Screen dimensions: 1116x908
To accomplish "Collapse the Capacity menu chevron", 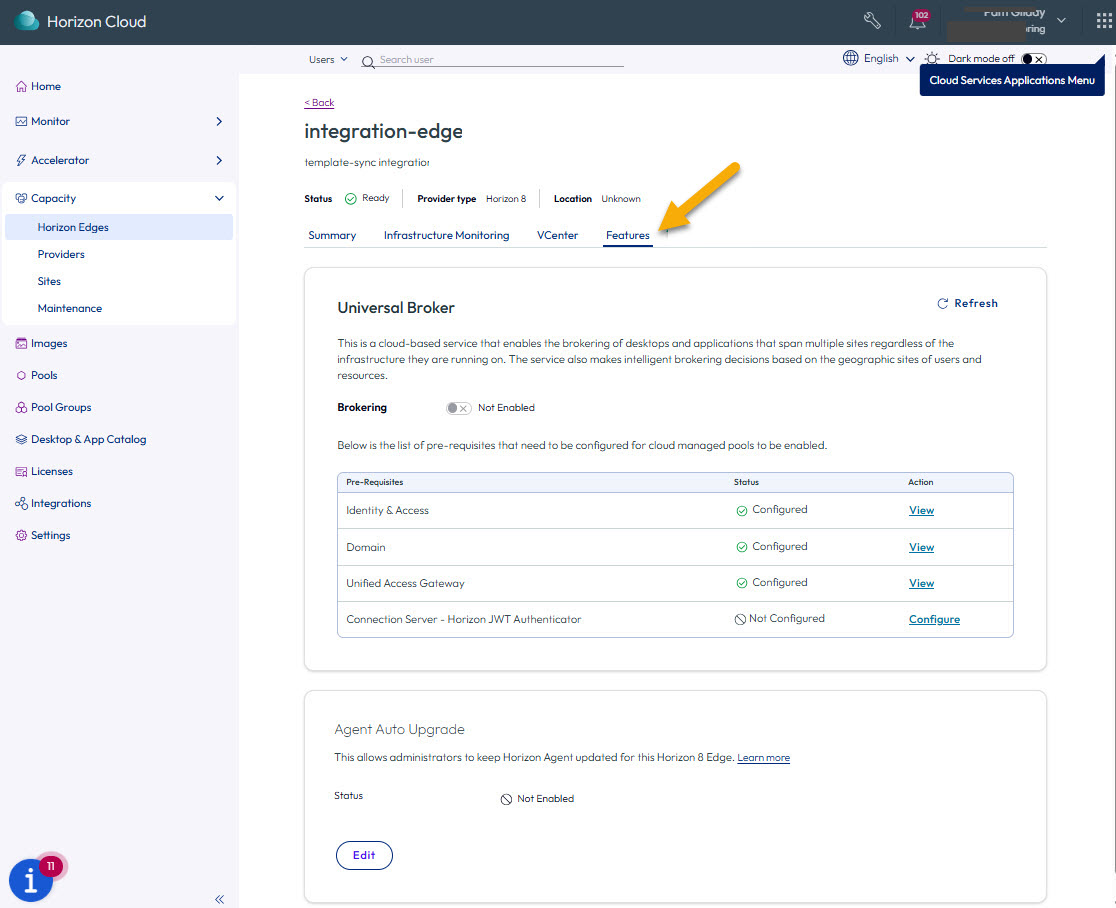I will [219, 199].
